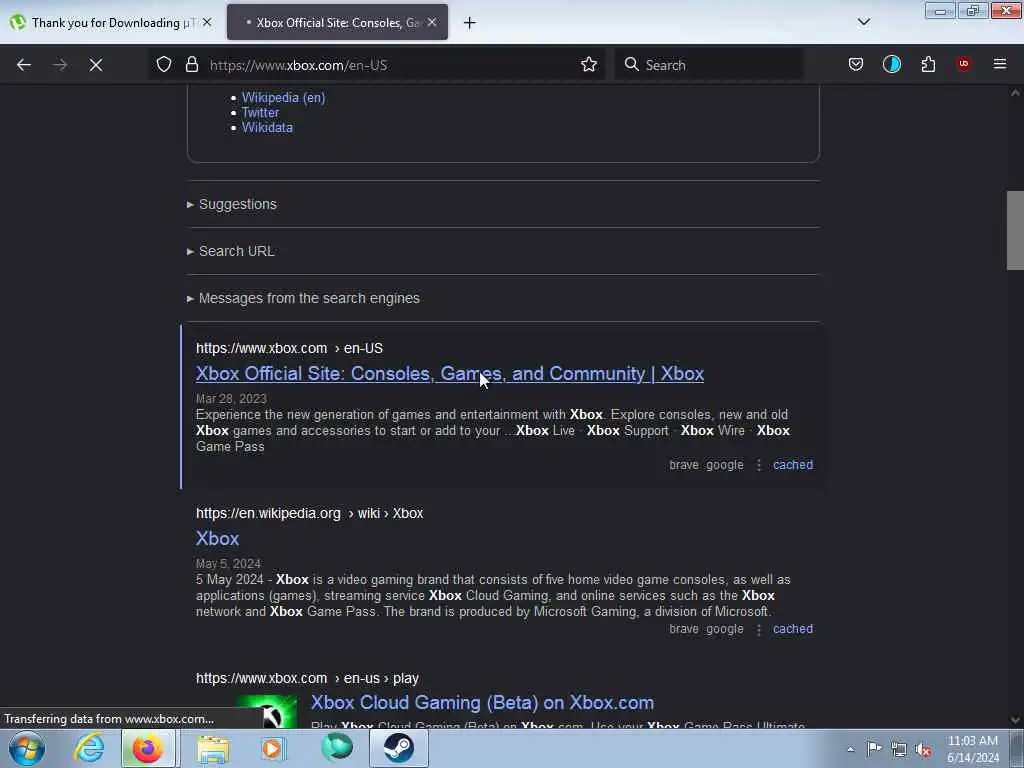
Task: Open the Firefox application menu
Action: (1000, 64)
